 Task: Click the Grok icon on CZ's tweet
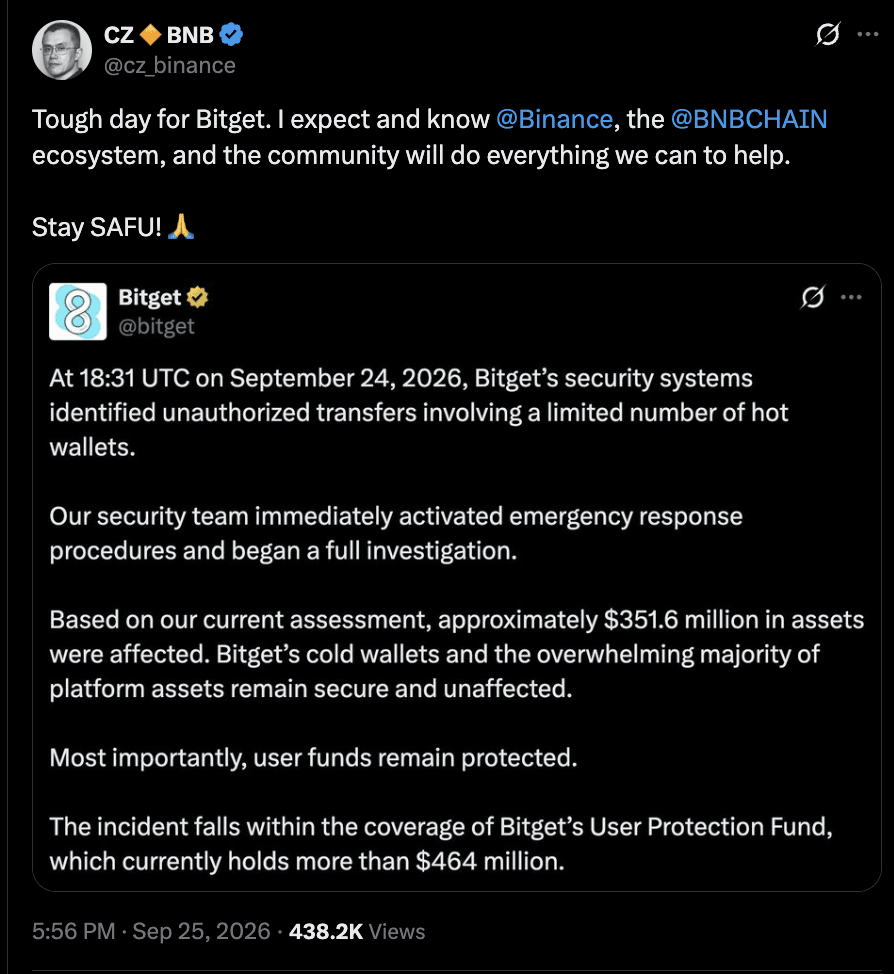coord(828,34)
